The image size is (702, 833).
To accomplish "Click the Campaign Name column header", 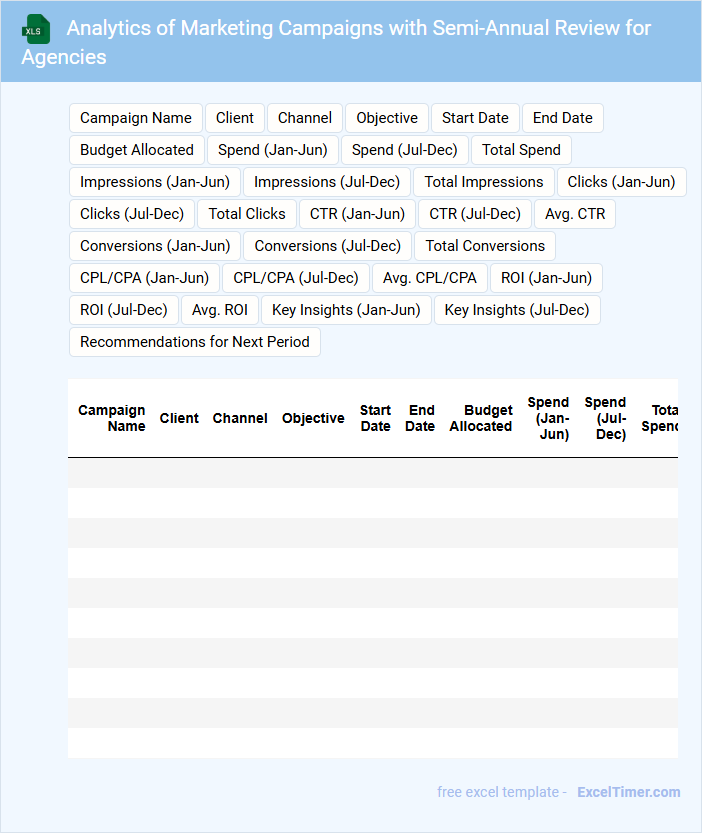I will coord(112,418).
